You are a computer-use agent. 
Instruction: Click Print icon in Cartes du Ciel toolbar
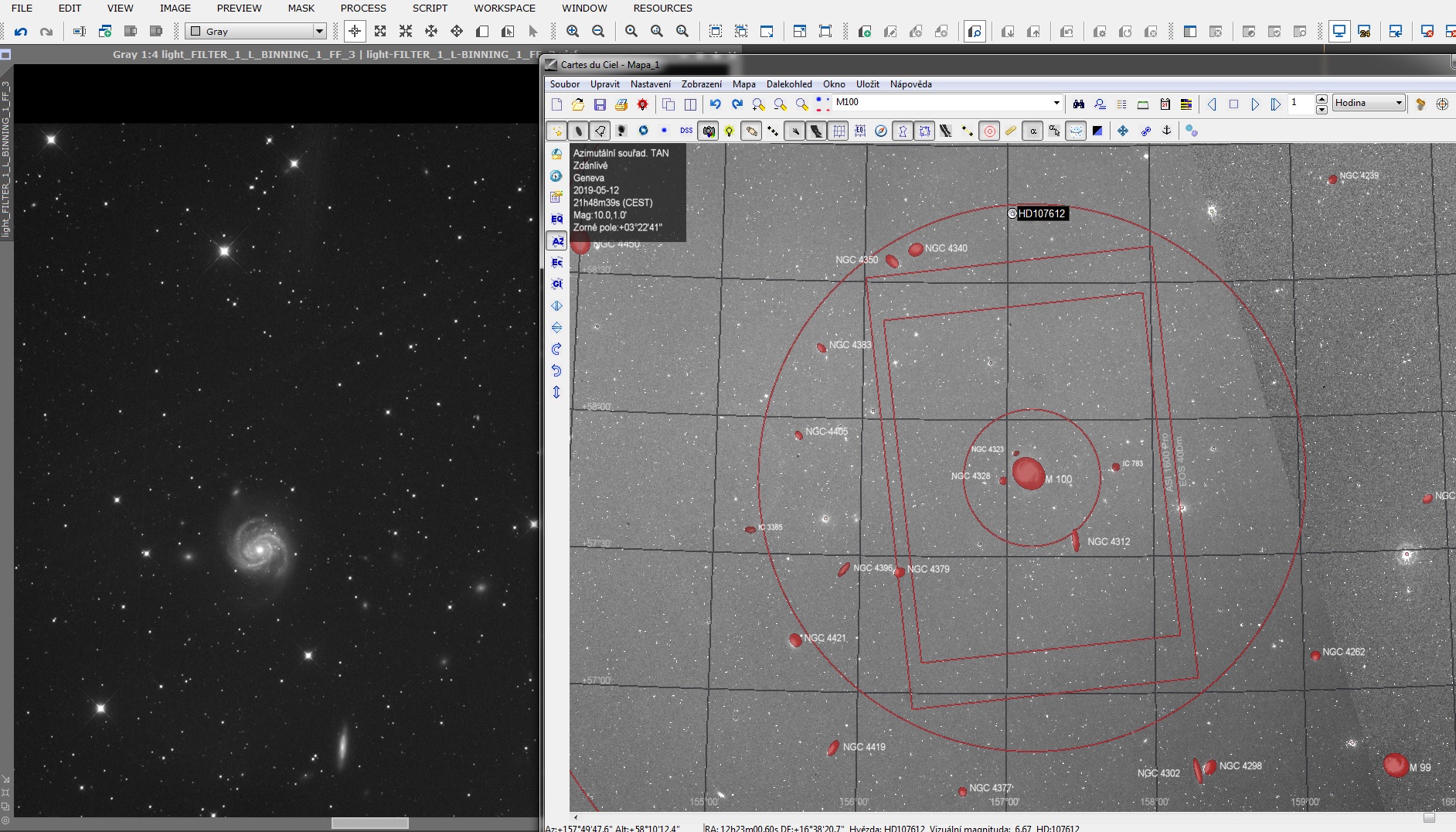621,104
